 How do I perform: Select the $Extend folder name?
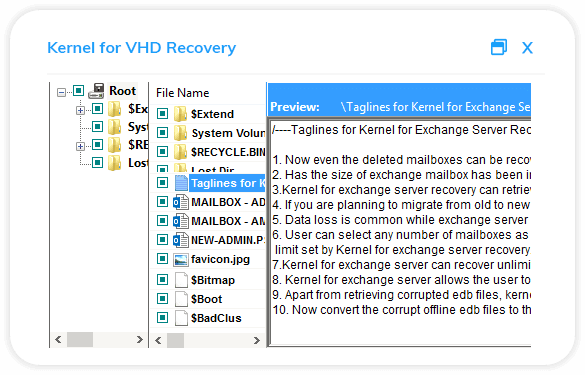(212, 114)
